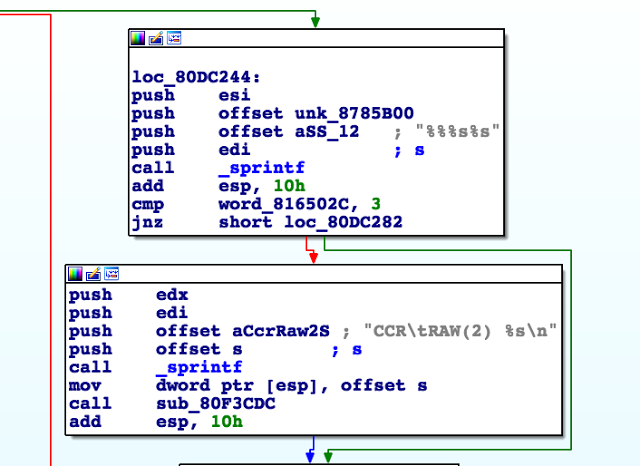Click the value 3 in the cmp line

(376, 204)
